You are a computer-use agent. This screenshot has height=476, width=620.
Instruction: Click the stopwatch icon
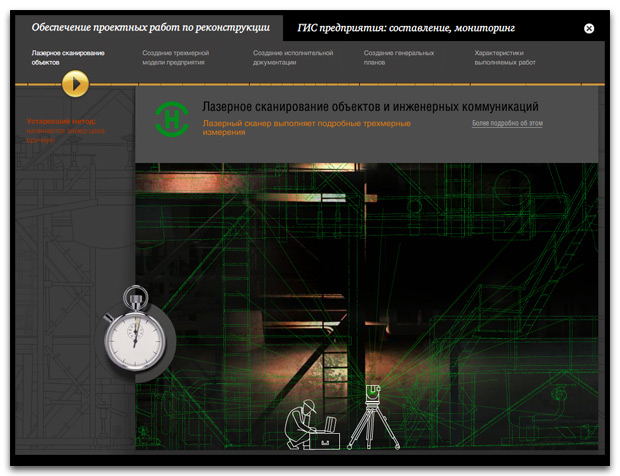[x=135, y=330]
